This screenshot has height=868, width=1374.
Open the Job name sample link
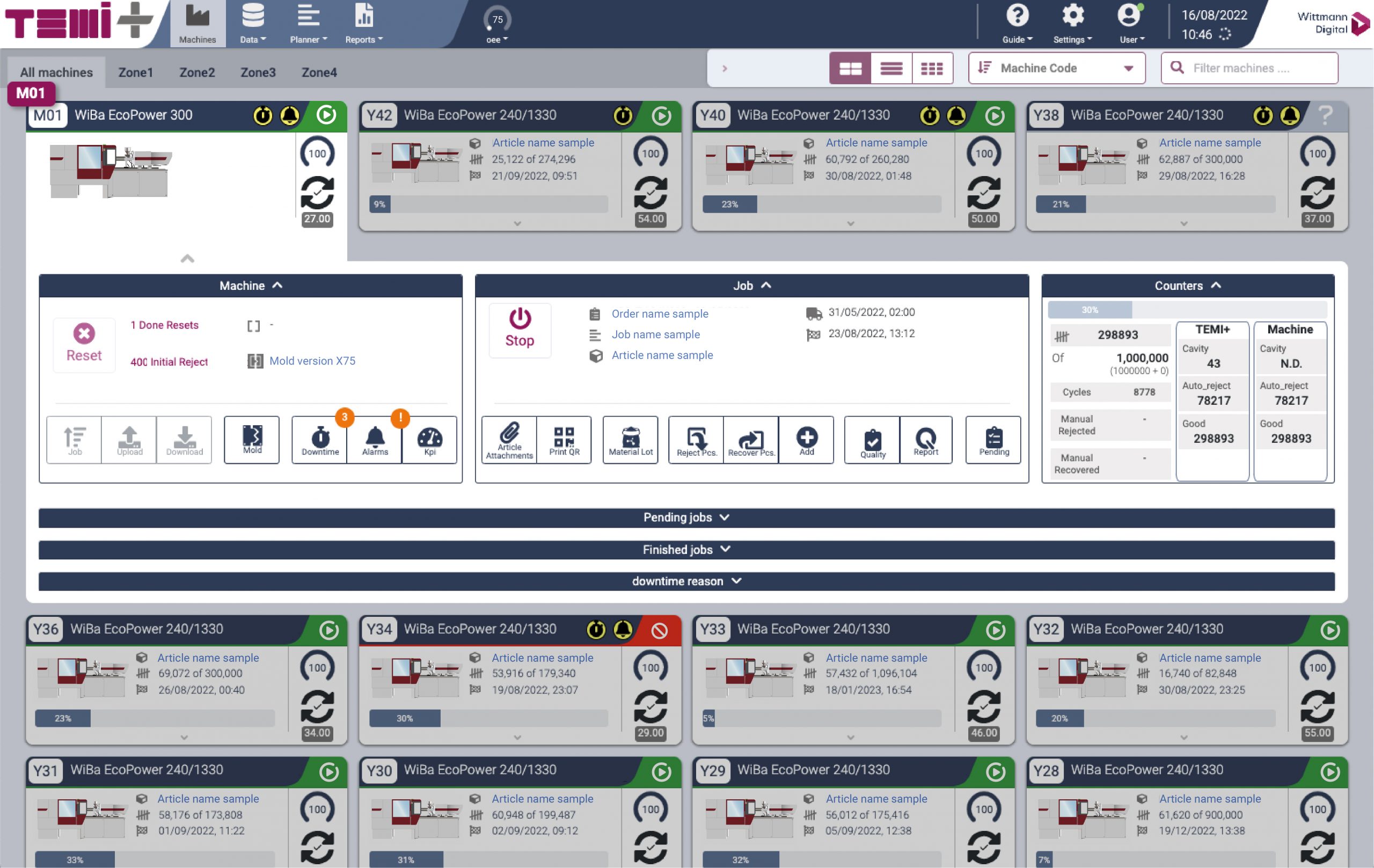[656, 334]
